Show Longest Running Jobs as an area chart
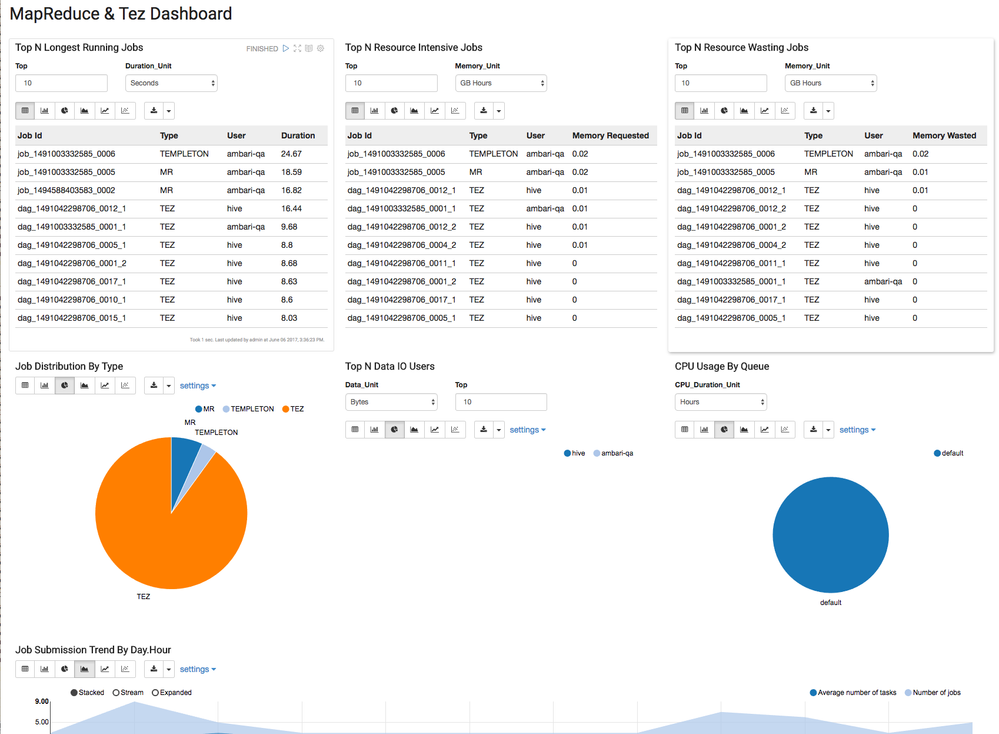 click(x=85, y=111)
